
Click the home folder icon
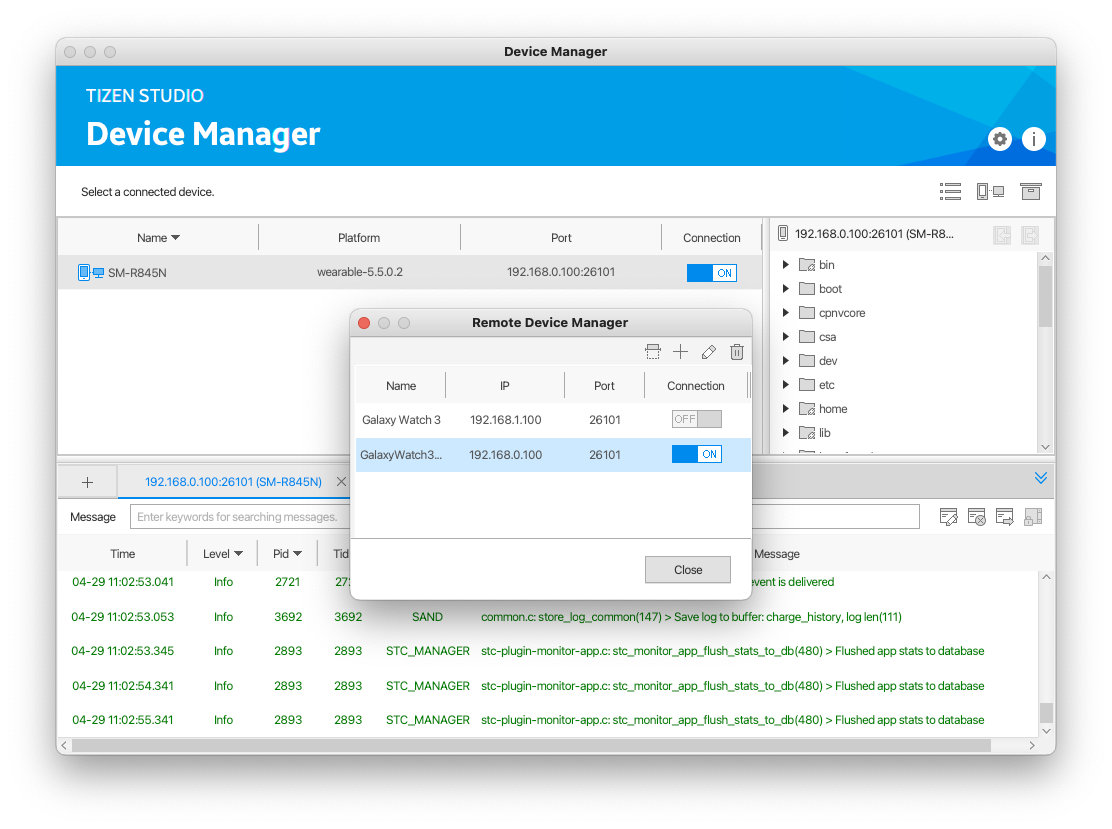click(x=807, y=408)
